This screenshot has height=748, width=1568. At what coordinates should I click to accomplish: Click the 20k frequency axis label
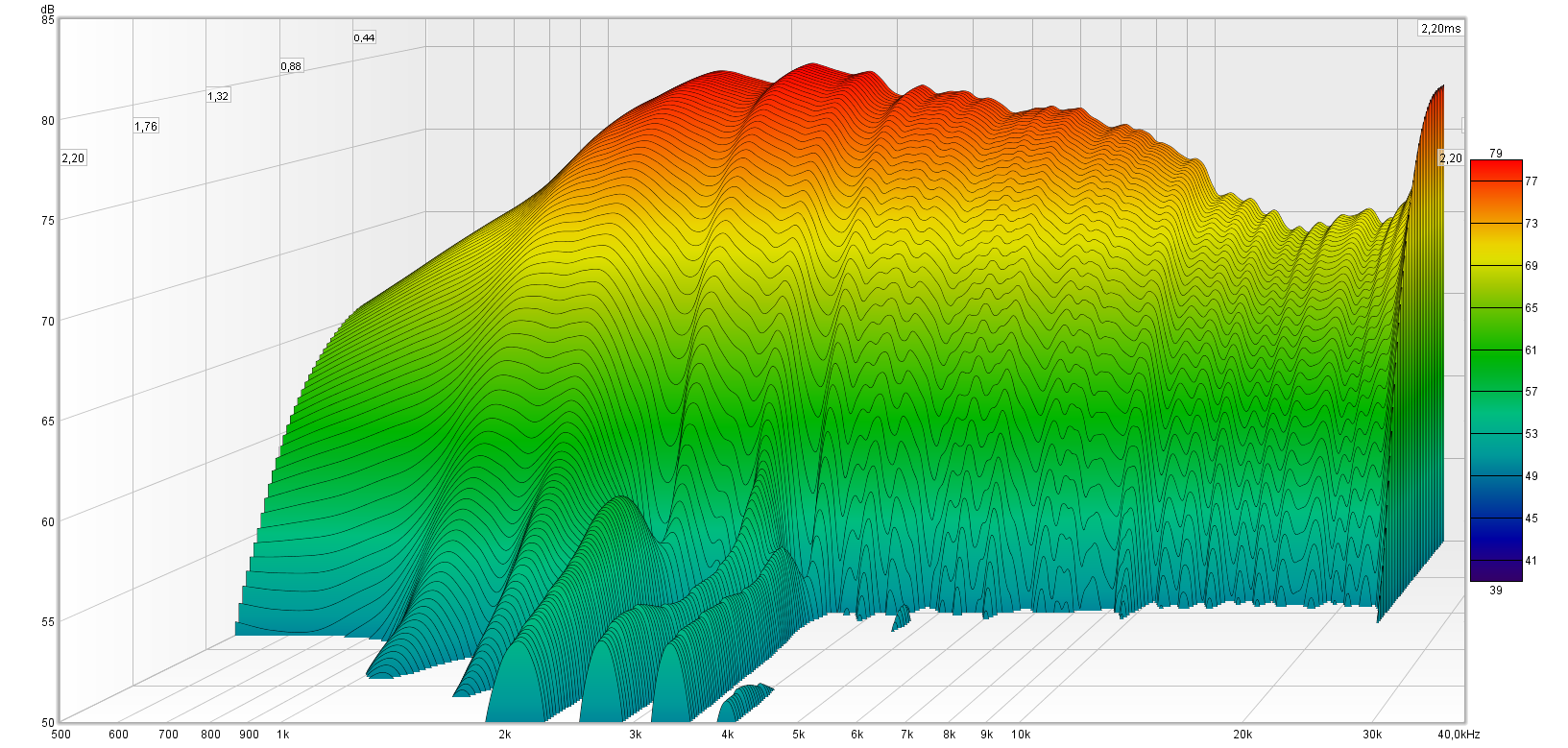pyautogui.click(x=1242, y=735)
